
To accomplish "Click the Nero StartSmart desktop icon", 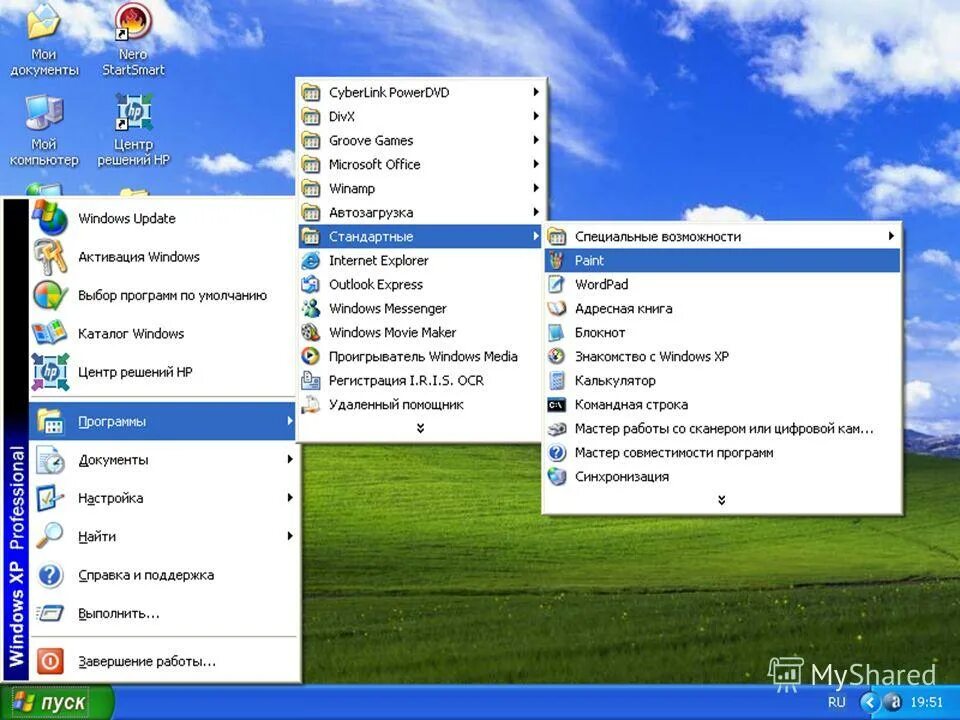I will pyautogui.click(x=133, y=23).
